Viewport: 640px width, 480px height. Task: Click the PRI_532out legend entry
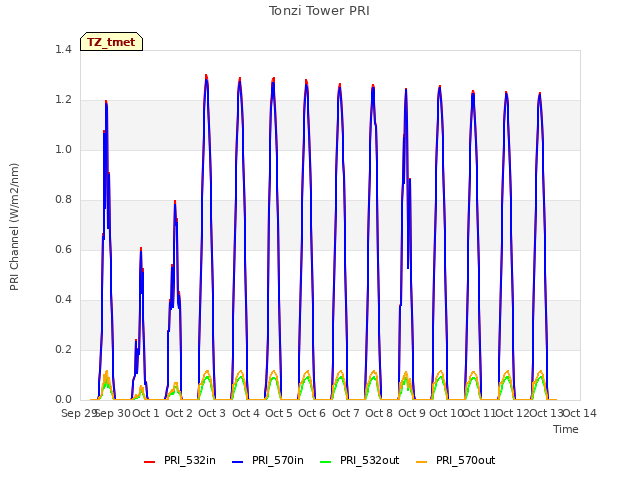click(x=360, y=460)
